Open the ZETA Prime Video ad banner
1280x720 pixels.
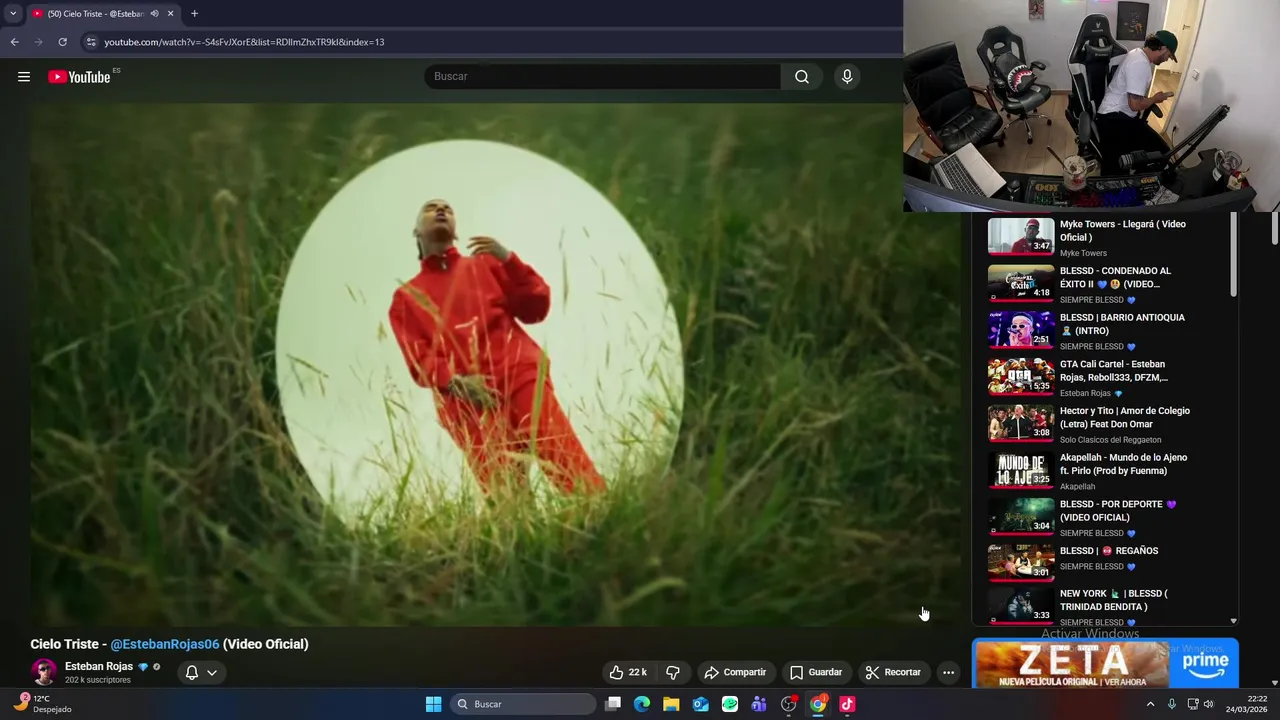coord(1105,664)
